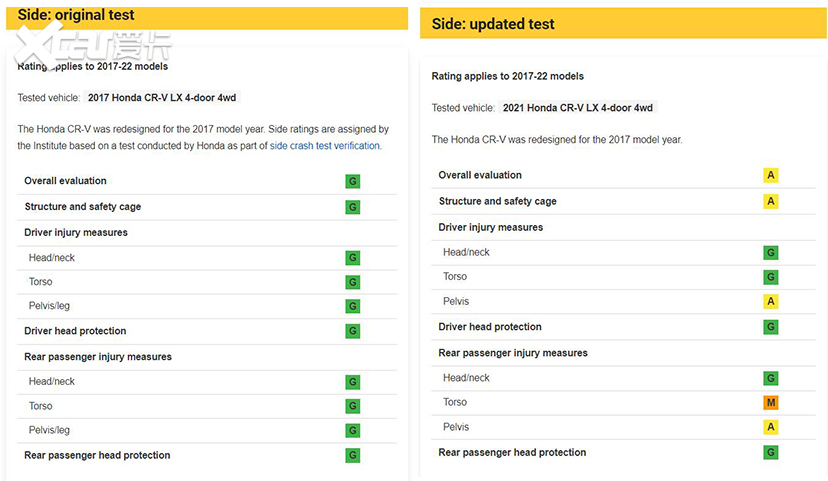
Task: Click 'Driver injury measures' heading in original test
Action: click(x=76, y=232)
